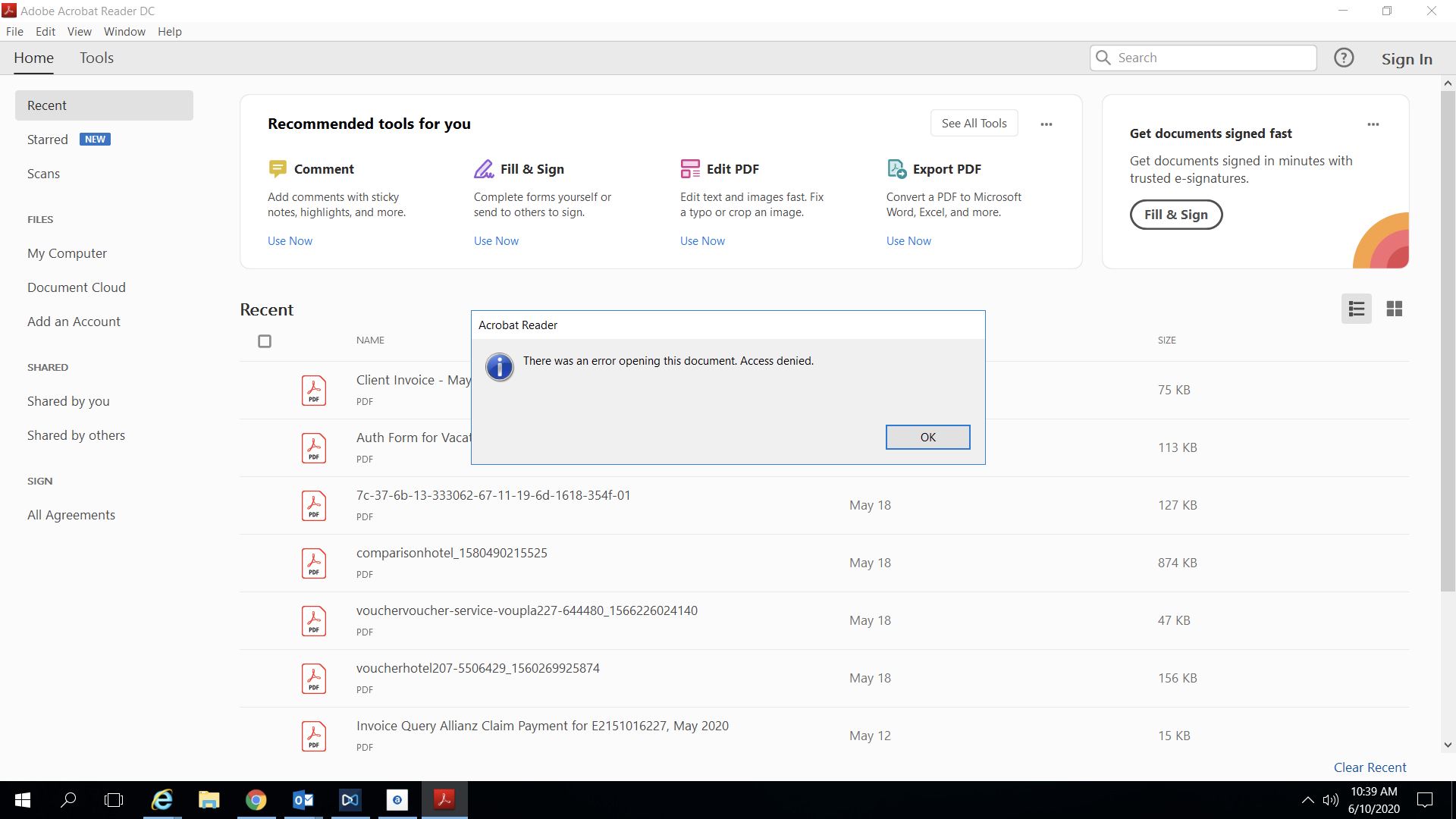1456x819 pixels.
Task: Open notification center icon
Action: 1425,800
